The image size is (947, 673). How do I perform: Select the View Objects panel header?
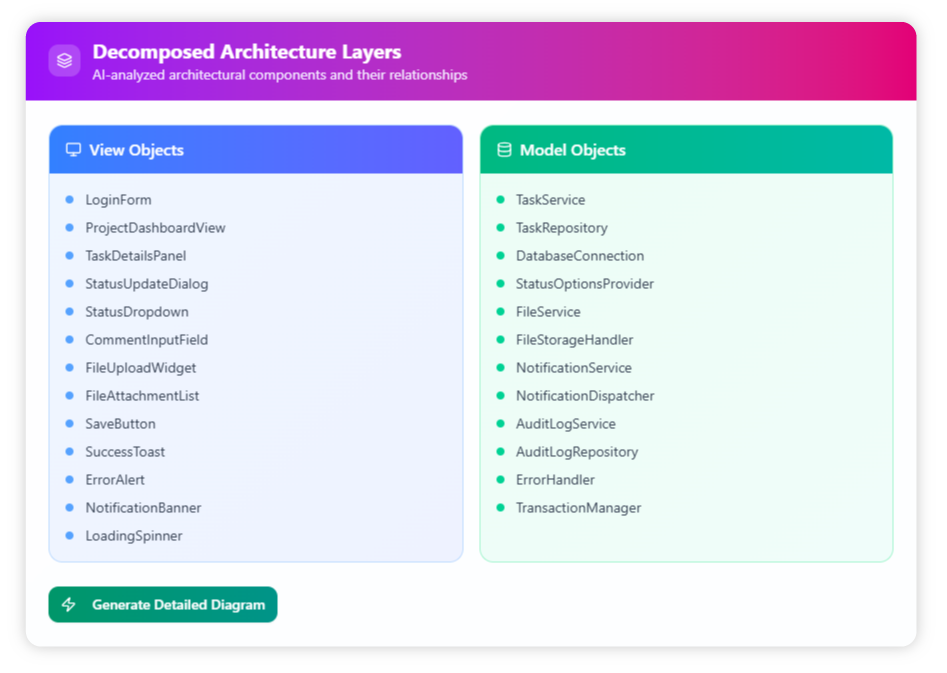click(255, 150)
